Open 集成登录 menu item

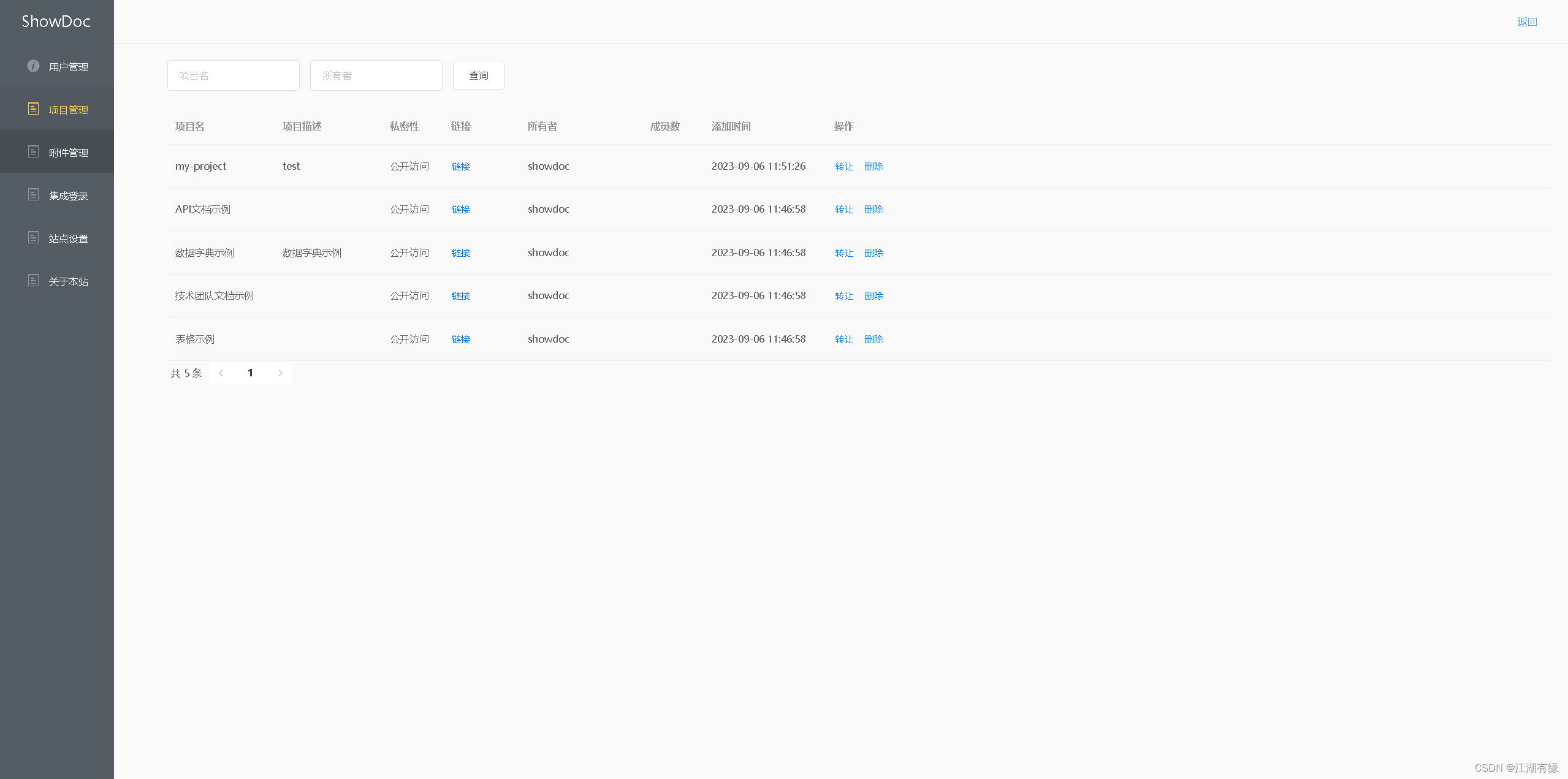point(57,195)
